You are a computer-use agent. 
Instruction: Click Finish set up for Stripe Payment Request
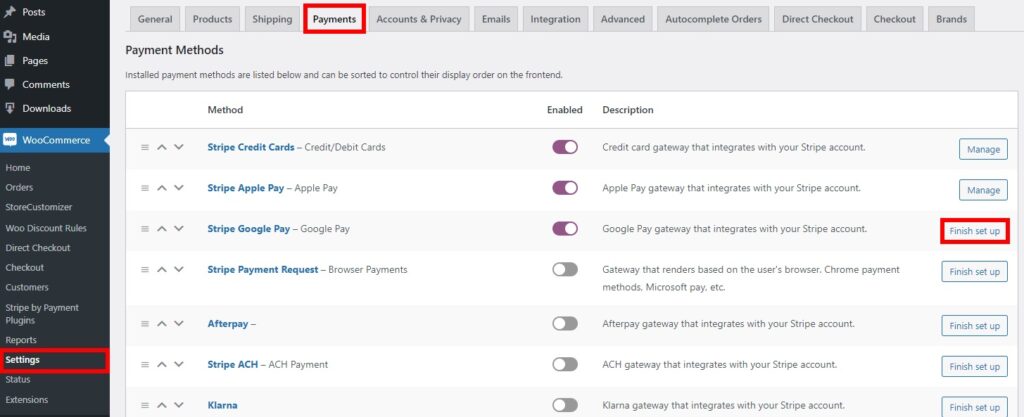tap(974, 271)
